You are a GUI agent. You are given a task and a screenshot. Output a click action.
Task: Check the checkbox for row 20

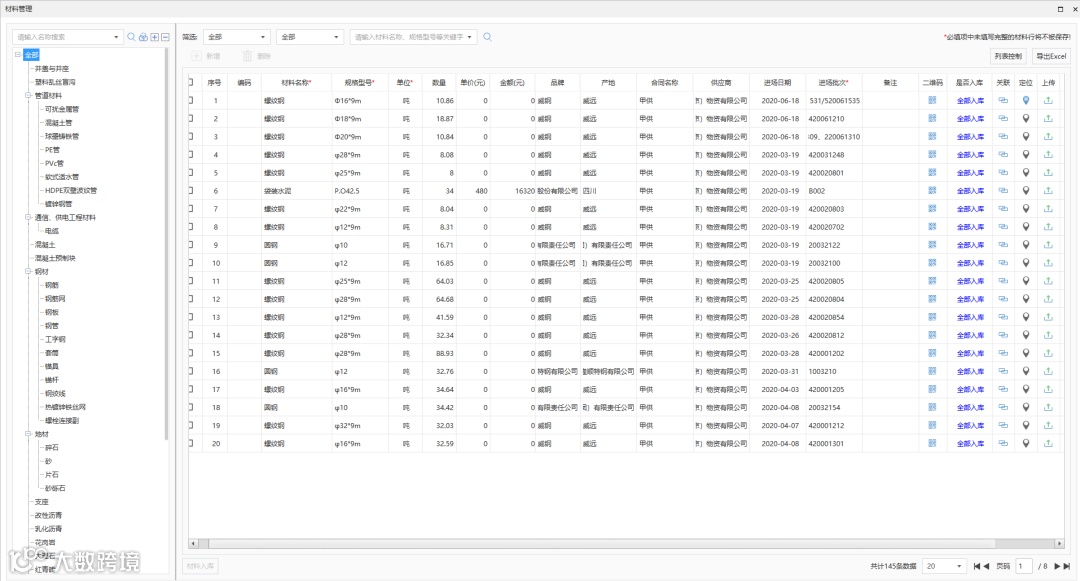[191, 443]
